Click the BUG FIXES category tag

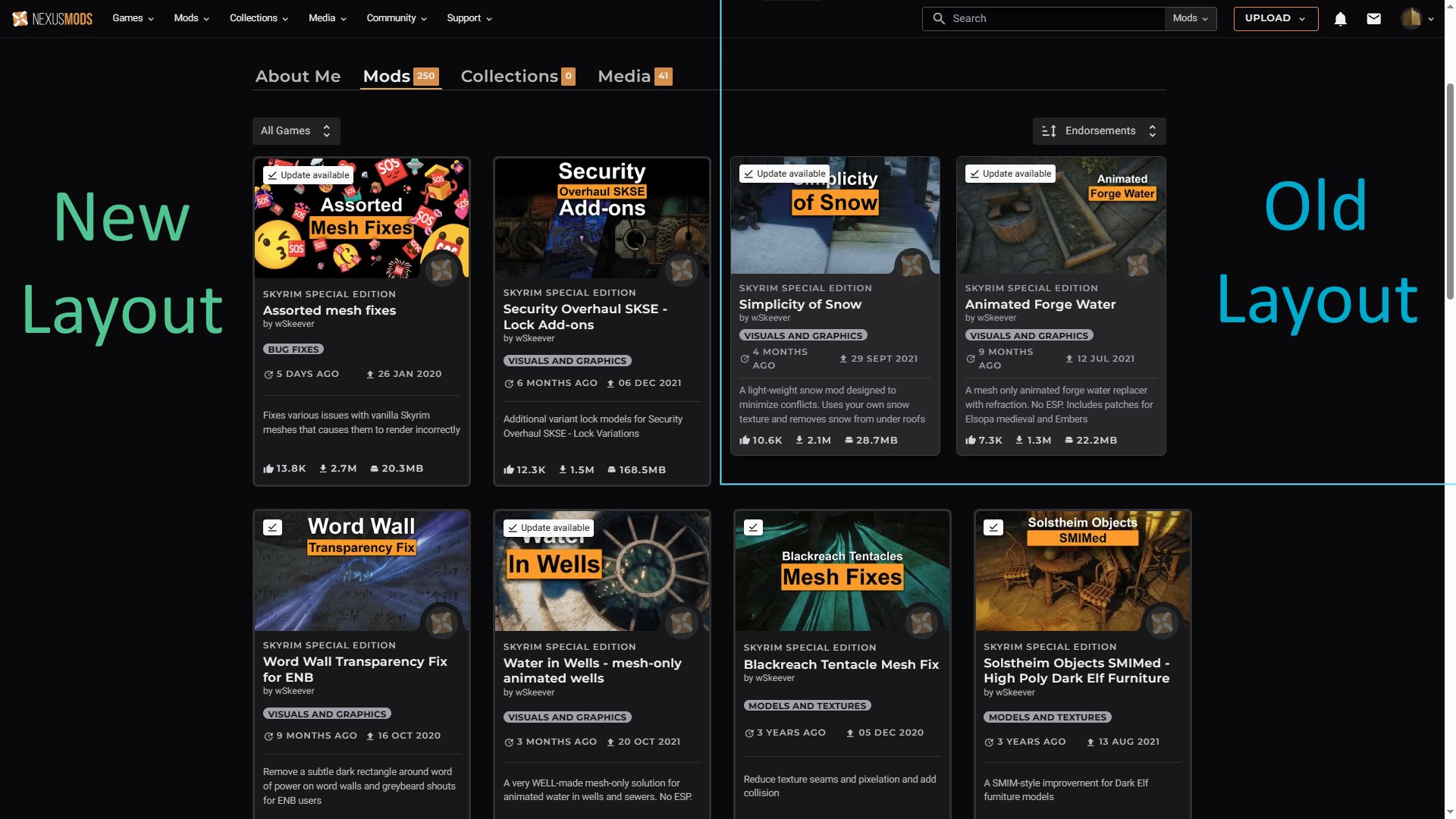tap(293, 350)
